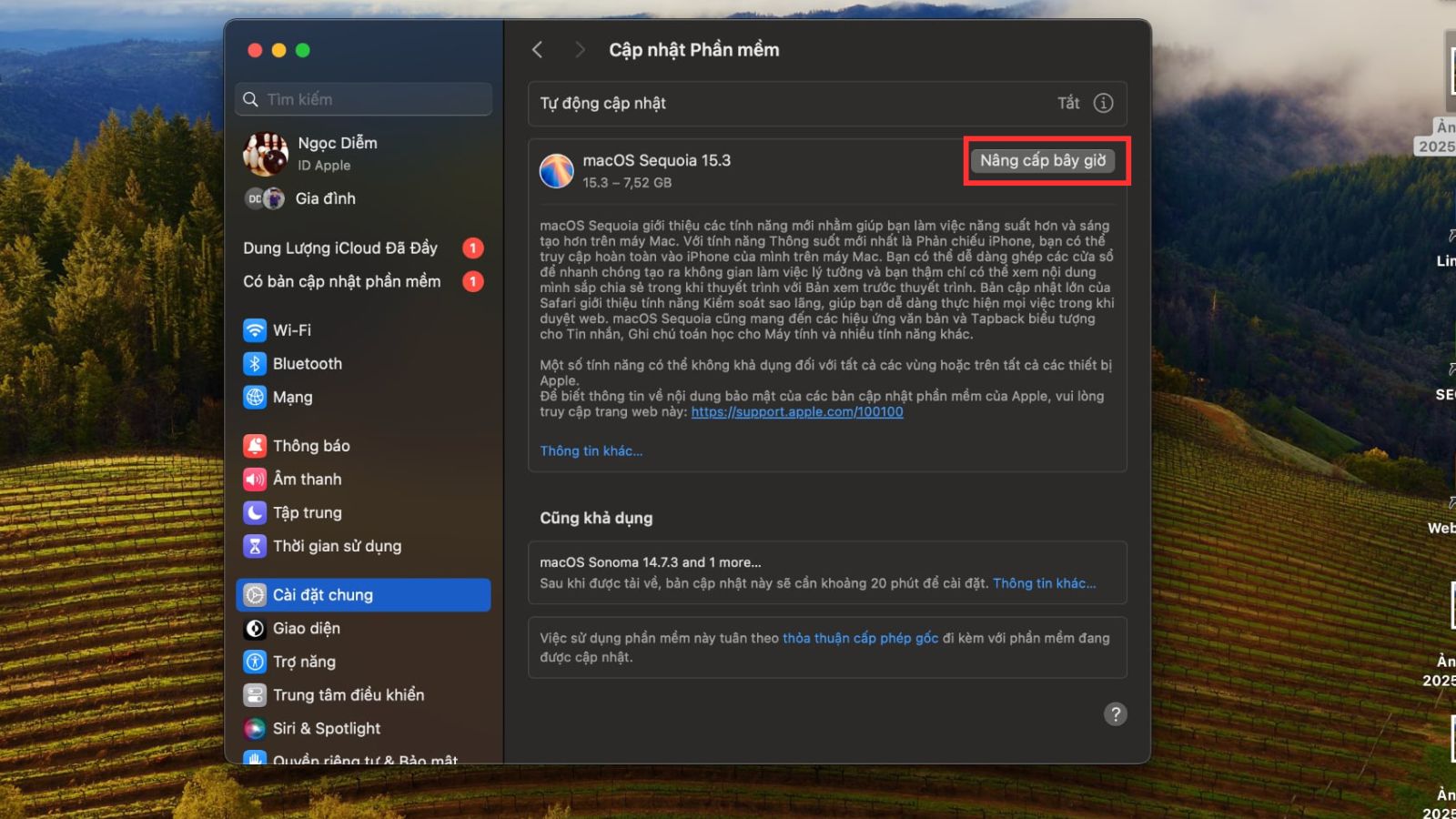Click the Thông báo bell icon

[255, 446]
